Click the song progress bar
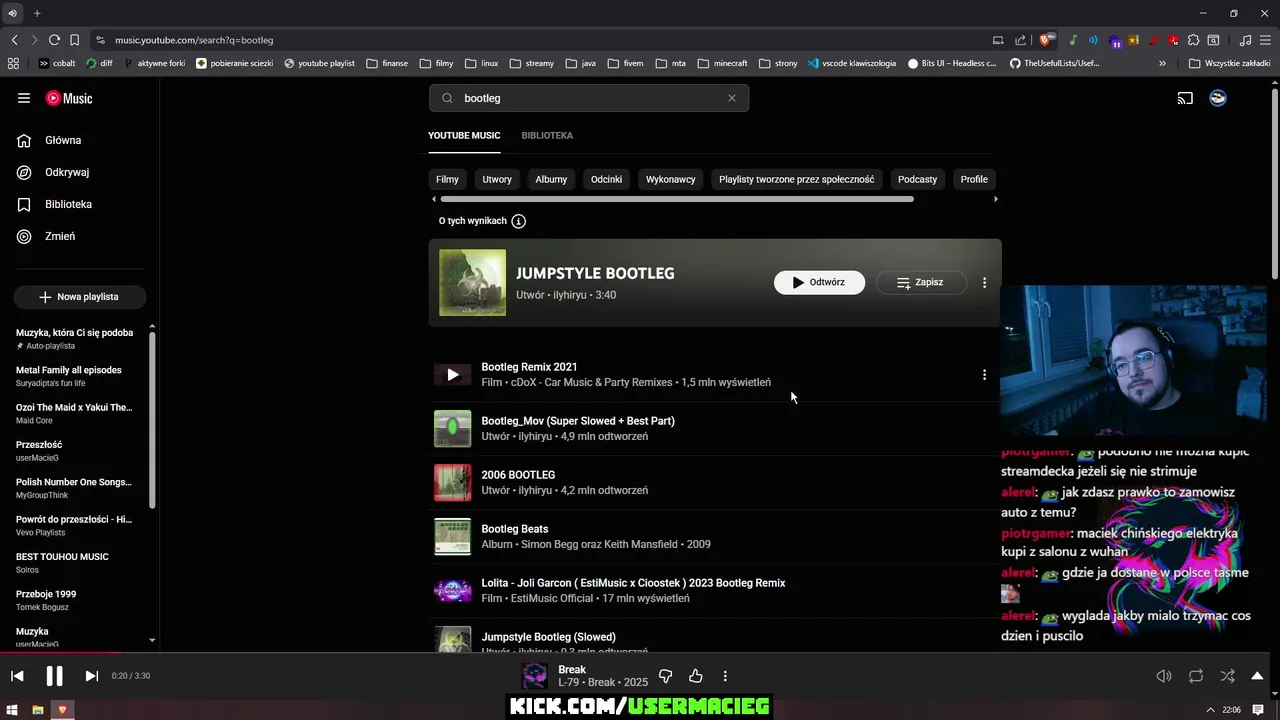Image resolution: width=1280 pixels, height=720 pixels. coord(640,653)
